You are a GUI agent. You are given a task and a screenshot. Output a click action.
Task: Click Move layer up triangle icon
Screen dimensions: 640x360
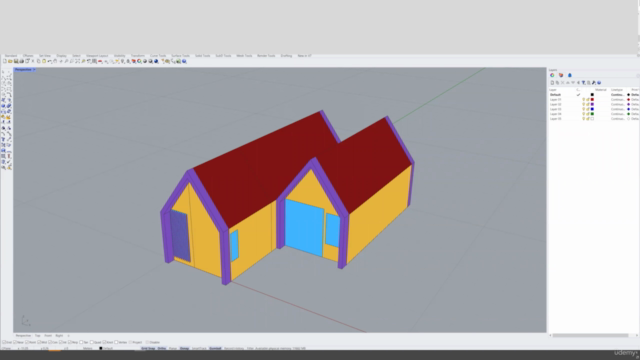click(568, 82)
